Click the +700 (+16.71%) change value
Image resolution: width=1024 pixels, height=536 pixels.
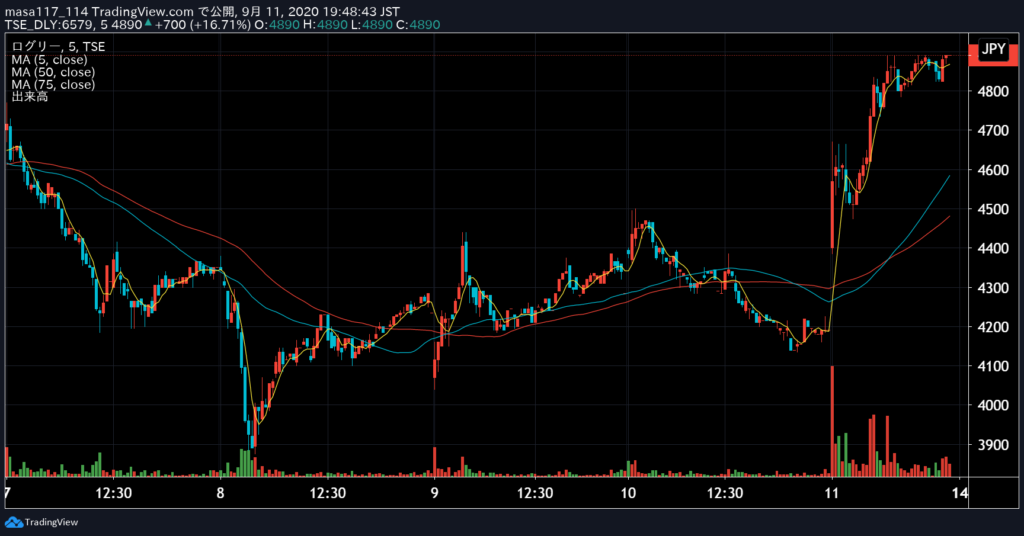(202, 25)
